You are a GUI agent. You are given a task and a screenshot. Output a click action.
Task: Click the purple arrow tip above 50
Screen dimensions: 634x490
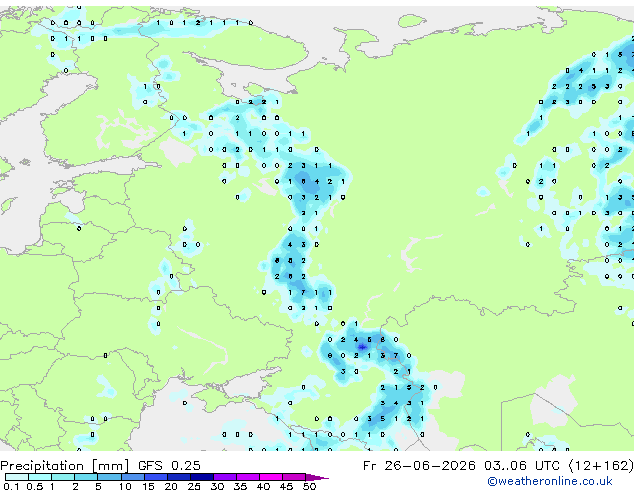click(317, 478)
